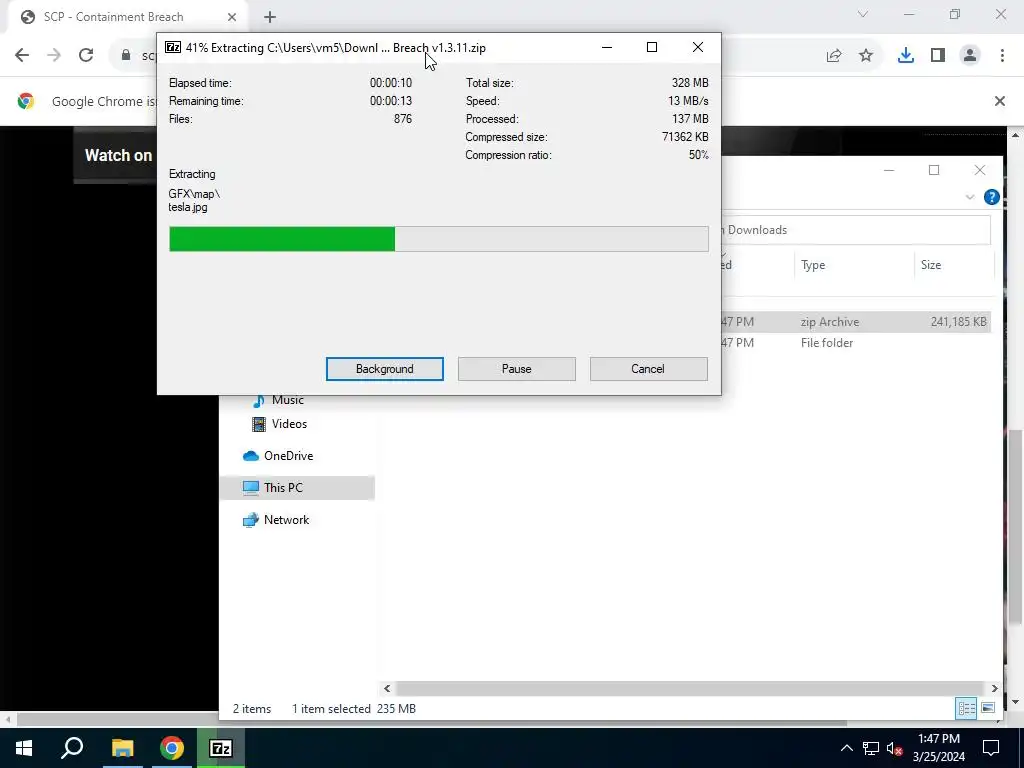Screen dimensions: 1024x768
Task: Toggle Chrome side panel
Action: pyautogui.click(x=938, y=56)
